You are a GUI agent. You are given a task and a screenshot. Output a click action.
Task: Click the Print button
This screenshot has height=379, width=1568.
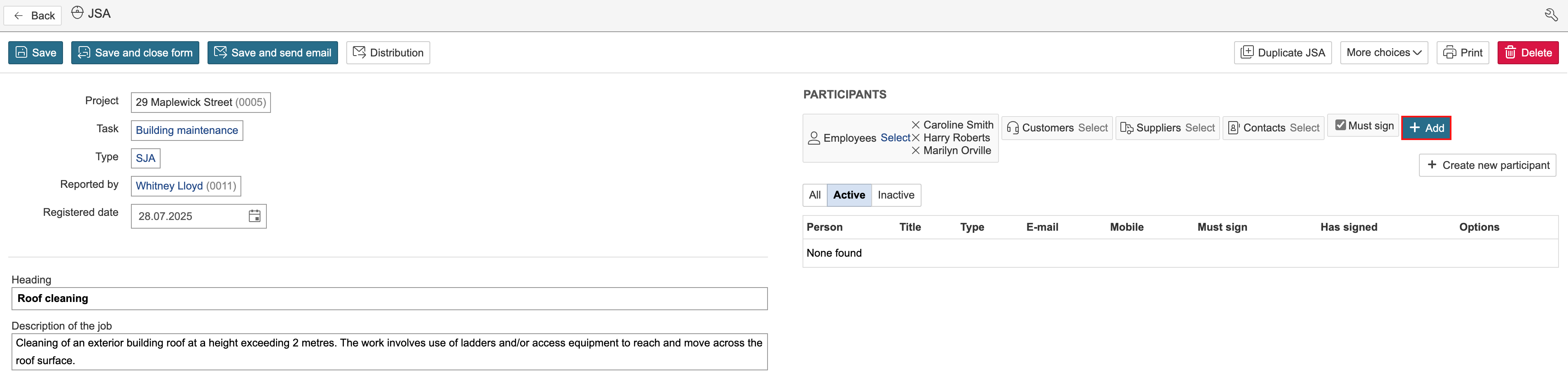1462,53
